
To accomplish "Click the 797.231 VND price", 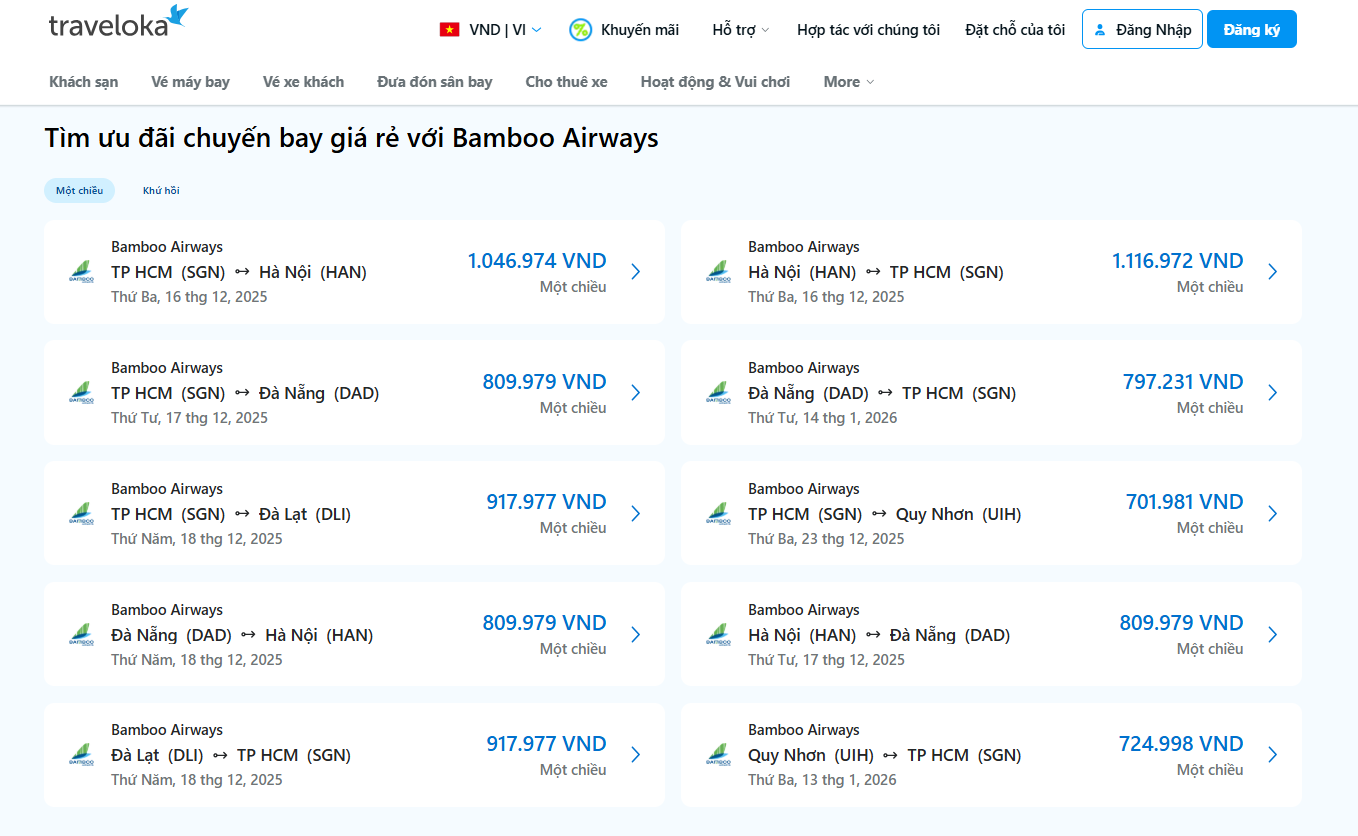I will click(1182, 382).
